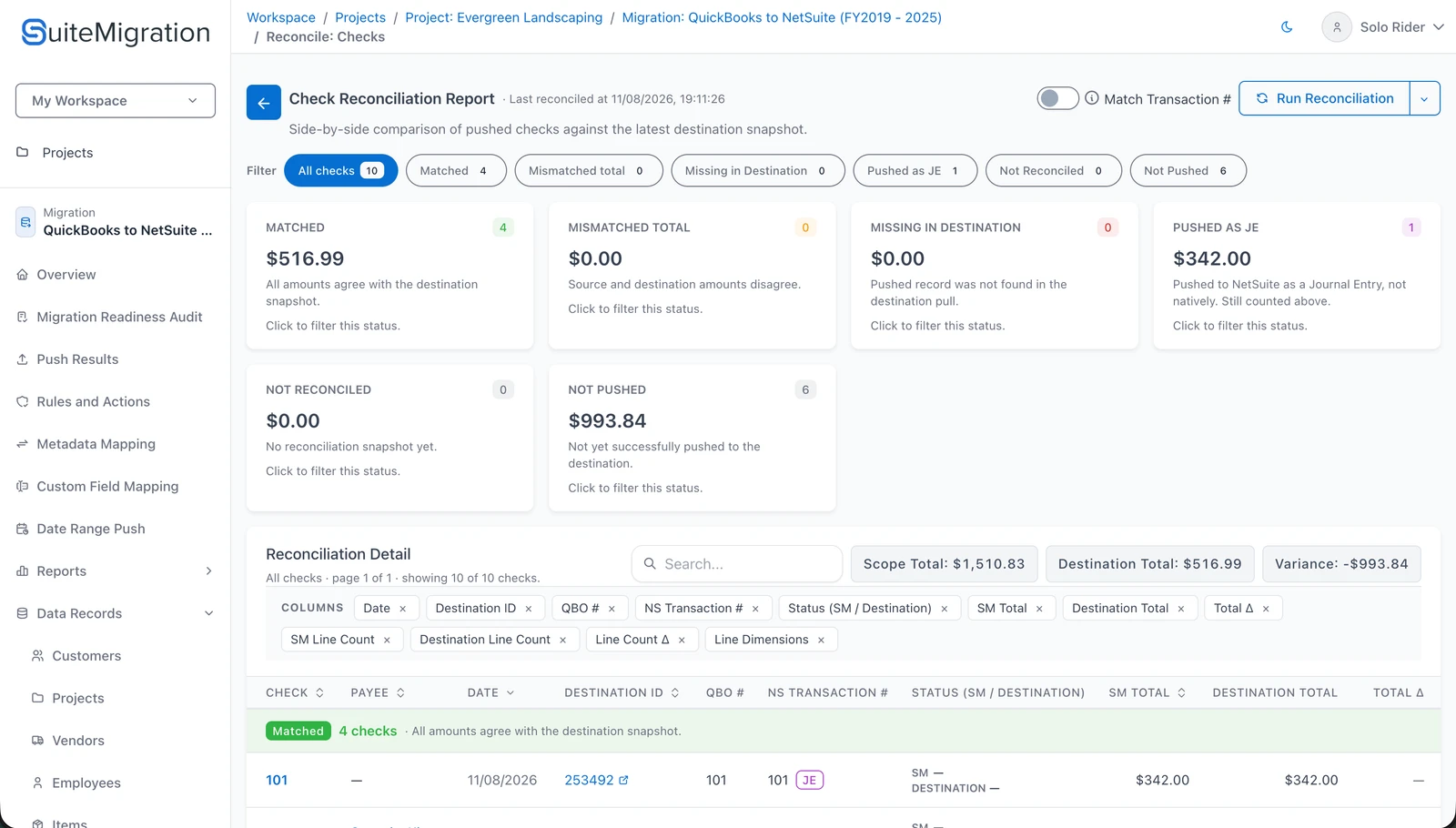
Task: Filter by Matched checks pill
Action: [456, 170]
